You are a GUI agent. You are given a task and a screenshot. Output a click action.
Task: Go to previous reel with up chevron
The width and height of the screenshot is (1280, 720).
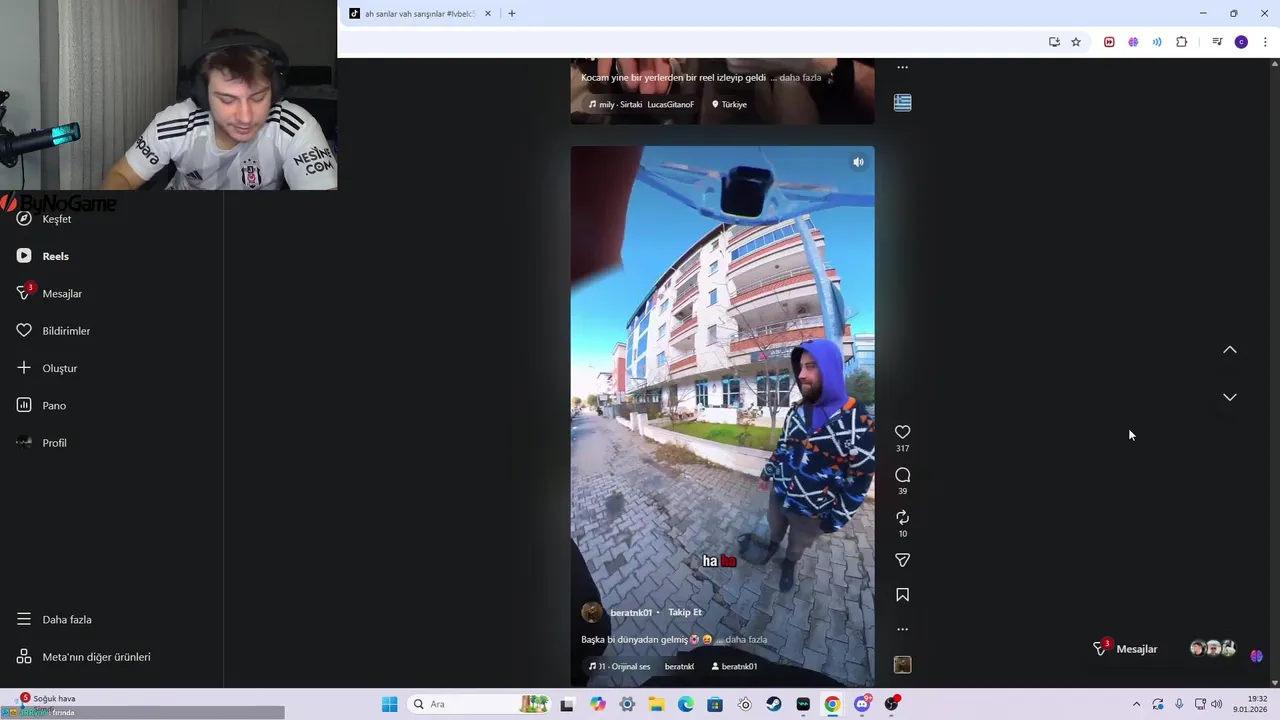click(1230, 350)
